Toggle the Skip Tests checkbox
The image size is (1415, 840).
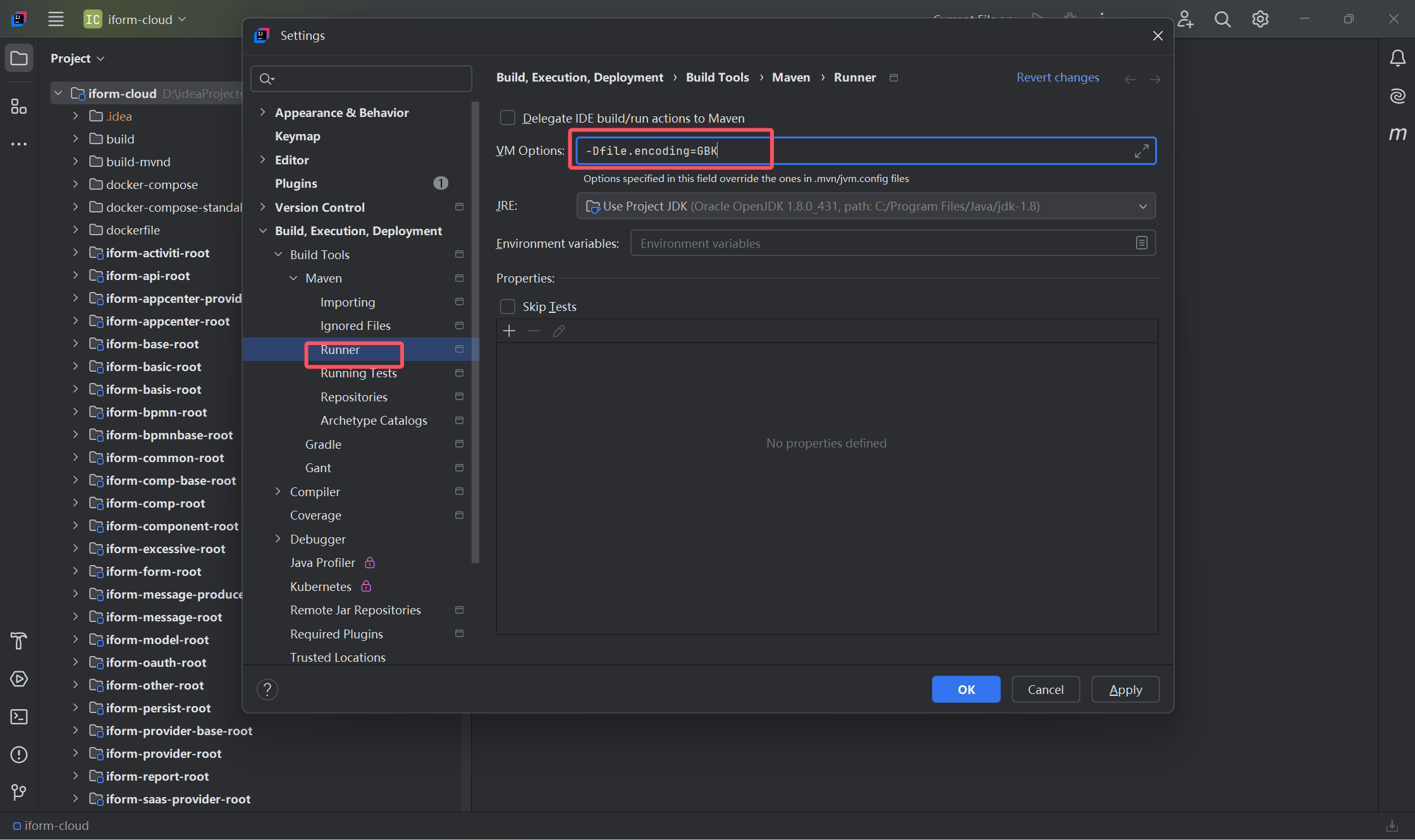click(x=508, y=307)
